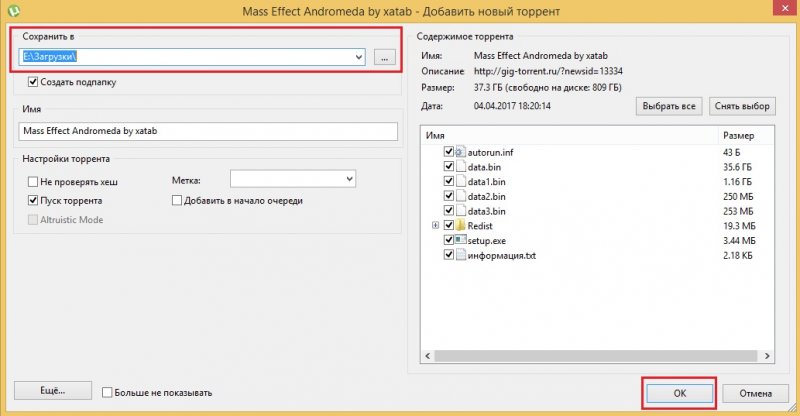Click the torrent Имя text field
800x416 pixels.
point(208,131)
